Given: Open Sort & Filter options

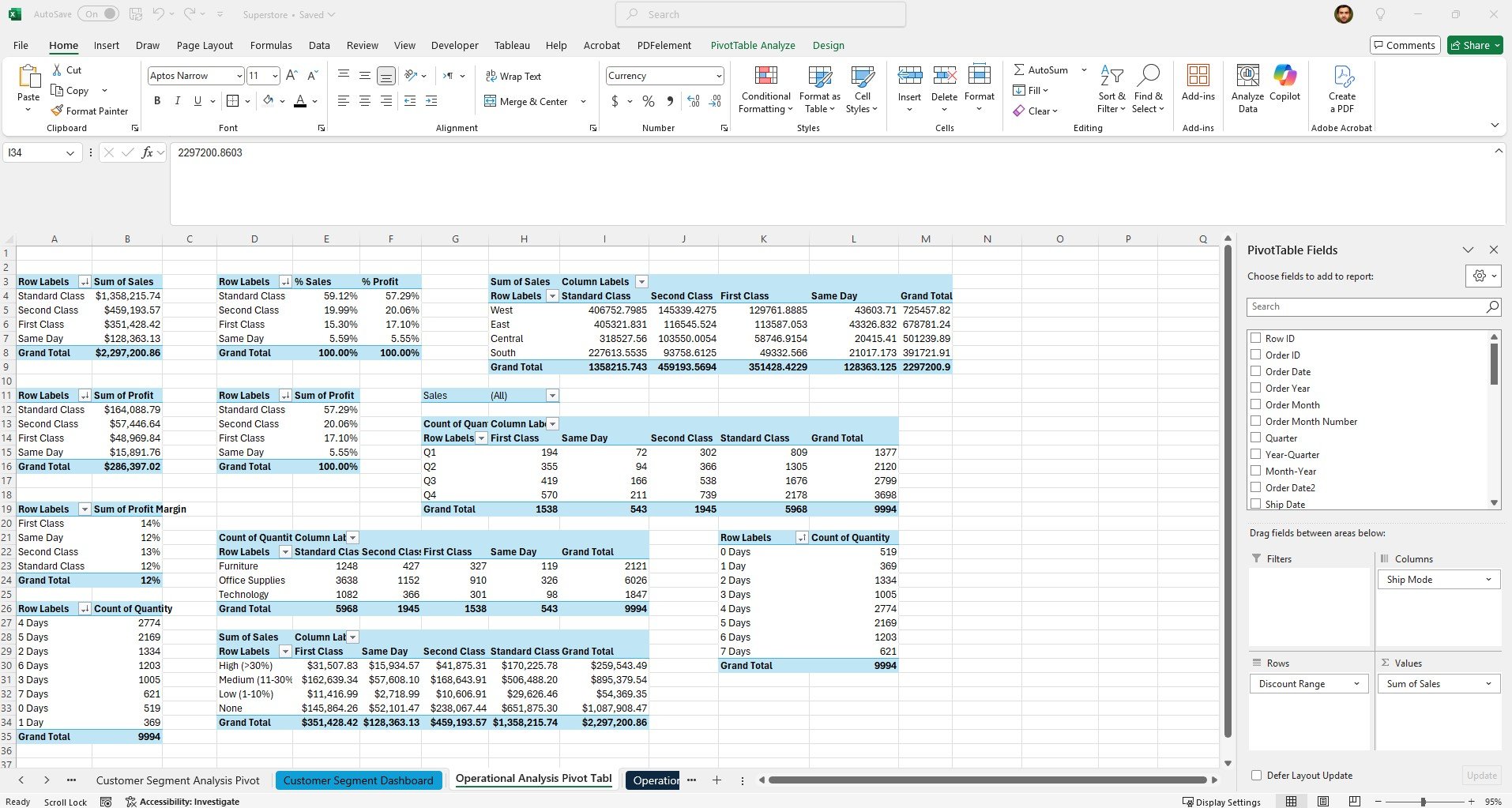Looking at the screenshot, I should point(1111,89).
